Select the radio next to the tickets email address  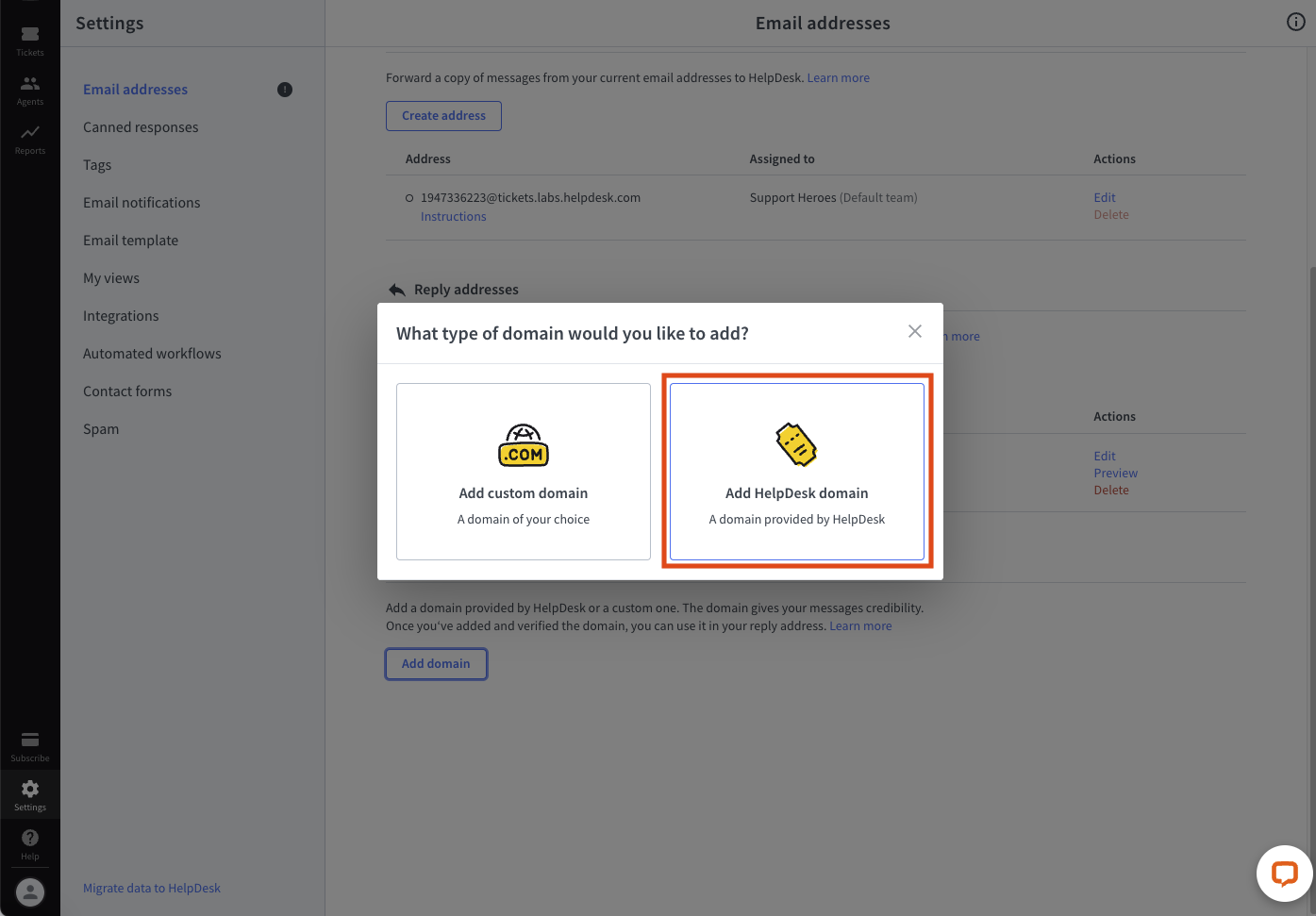coord(408,197)
